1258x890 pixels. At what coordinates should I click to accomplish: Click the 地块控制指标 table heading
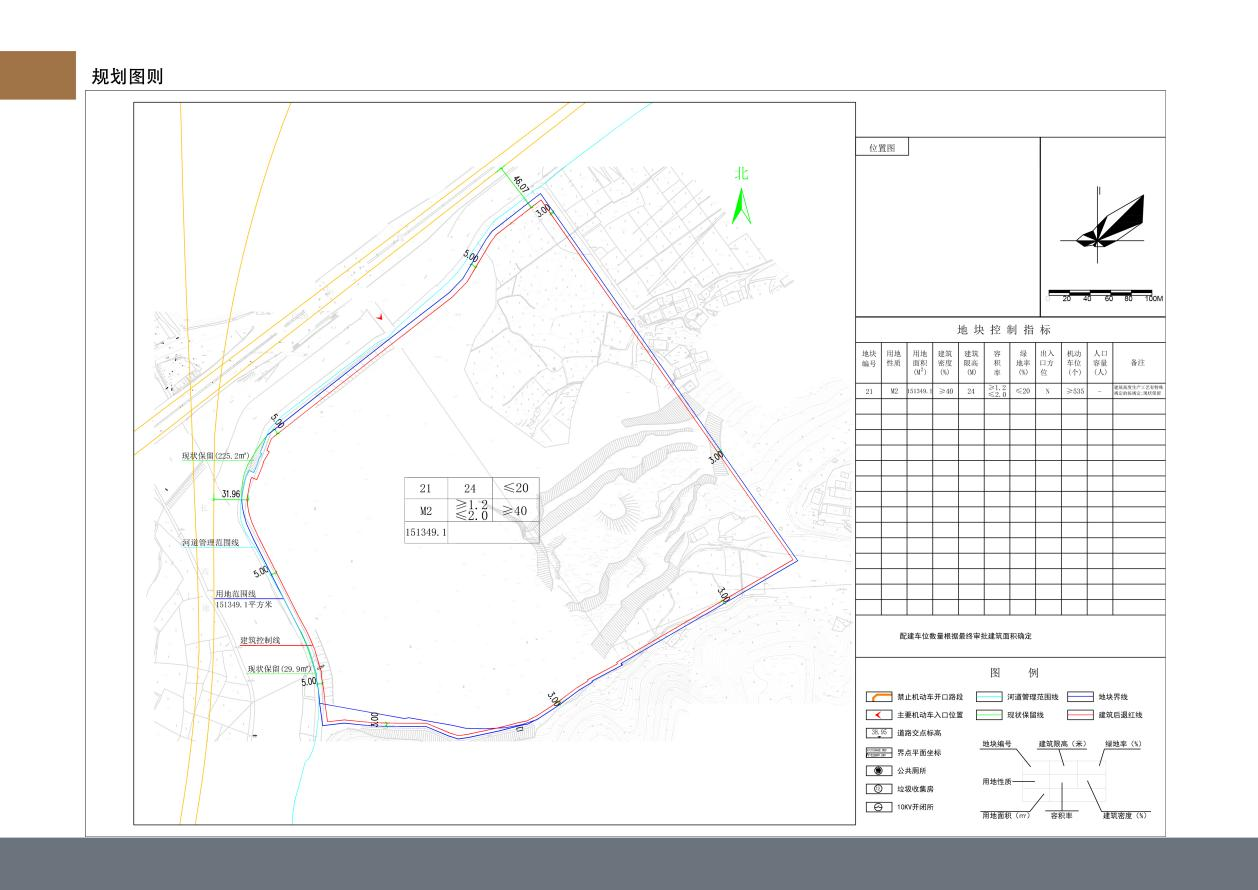click(1004, 329)
